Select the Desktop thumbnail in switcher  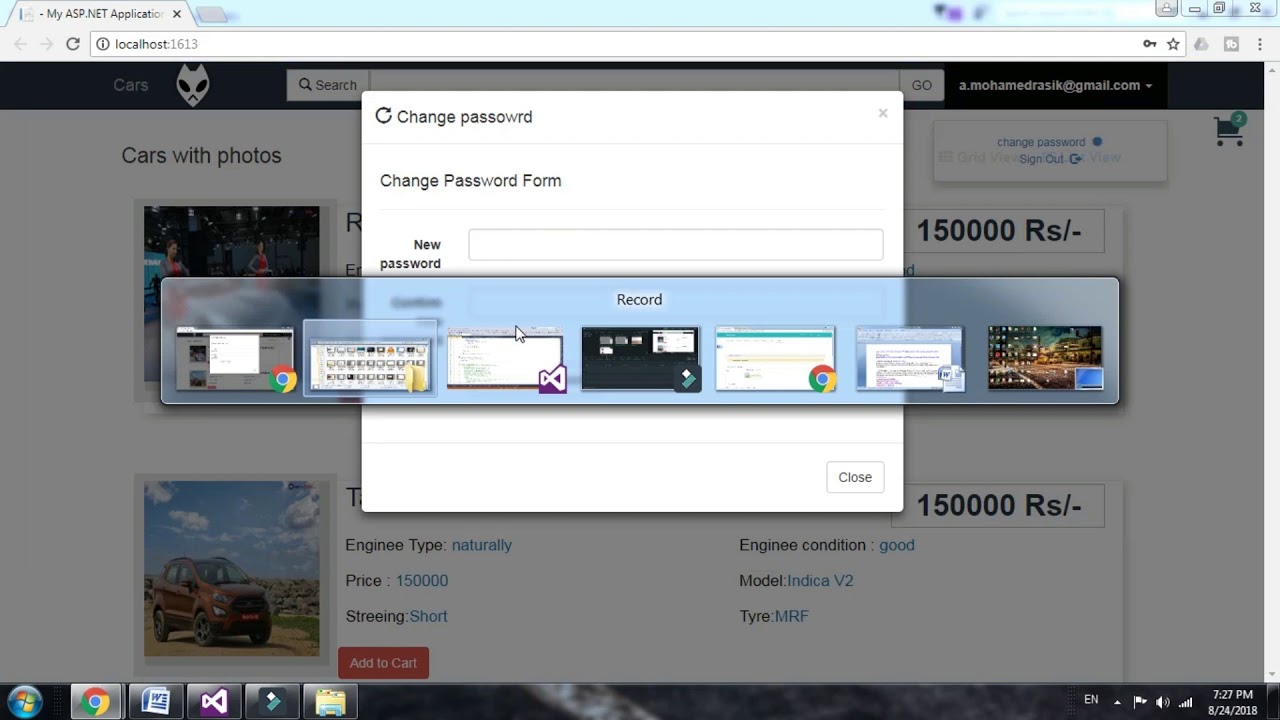click(x=1045, y=358)
